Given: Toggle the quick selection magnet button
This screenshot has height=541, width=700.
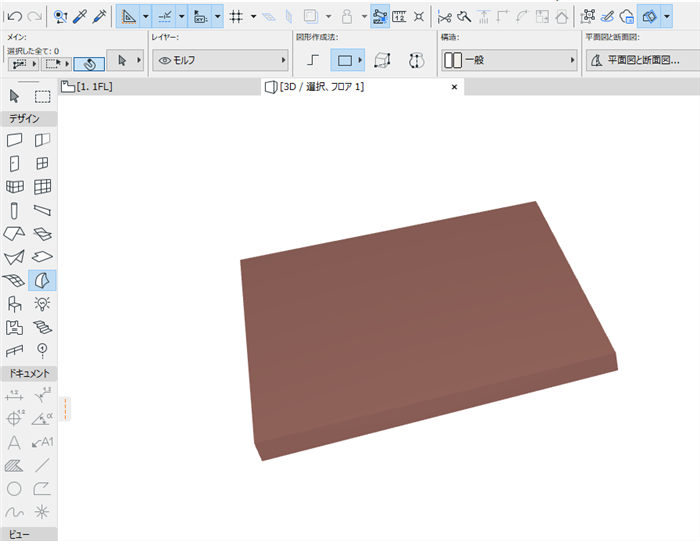Looking at the screenshot, I should [x=89, y=64].
